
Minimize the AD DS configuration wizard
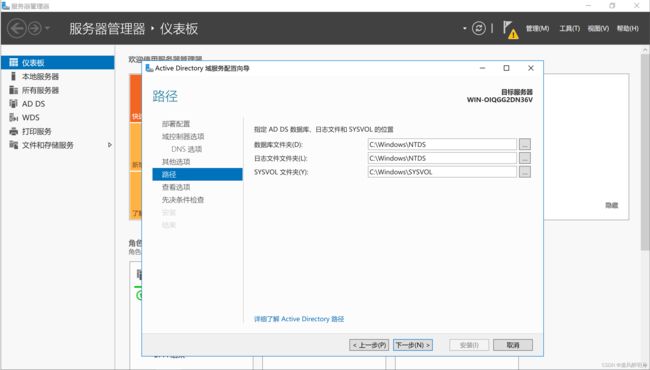[482, 68]
